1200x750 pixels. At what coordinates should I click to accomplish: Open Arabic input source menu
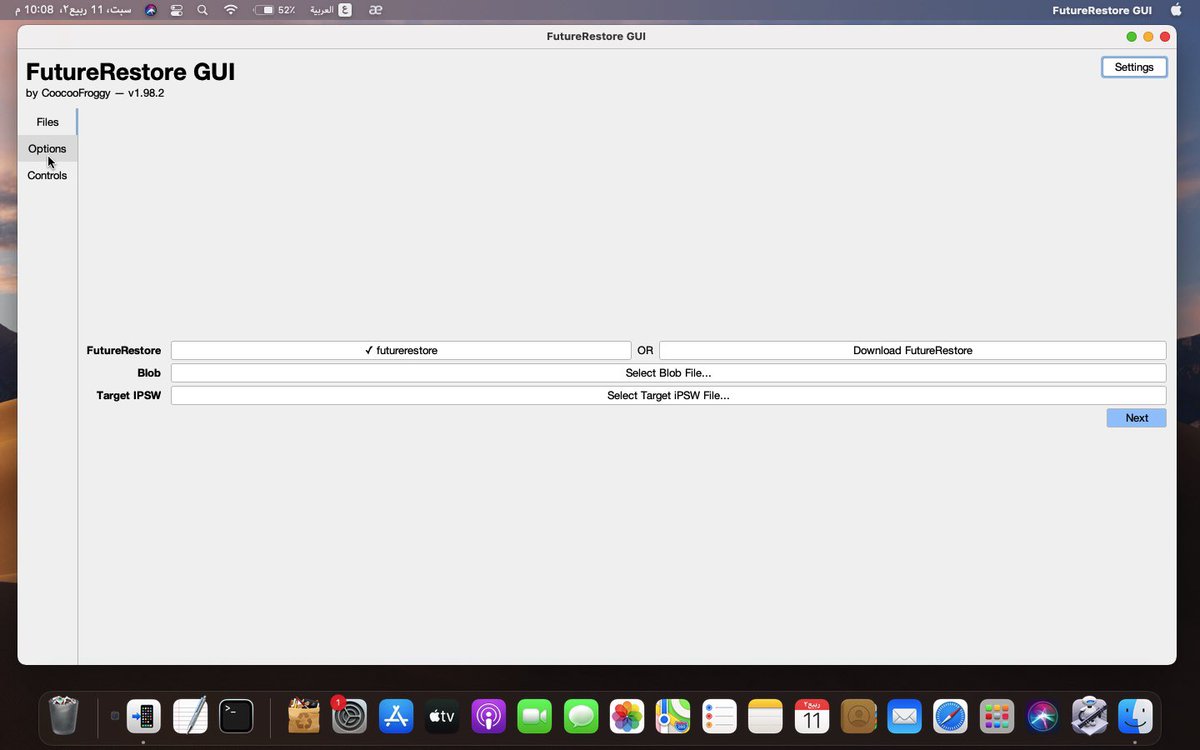(x=330, y=10)
